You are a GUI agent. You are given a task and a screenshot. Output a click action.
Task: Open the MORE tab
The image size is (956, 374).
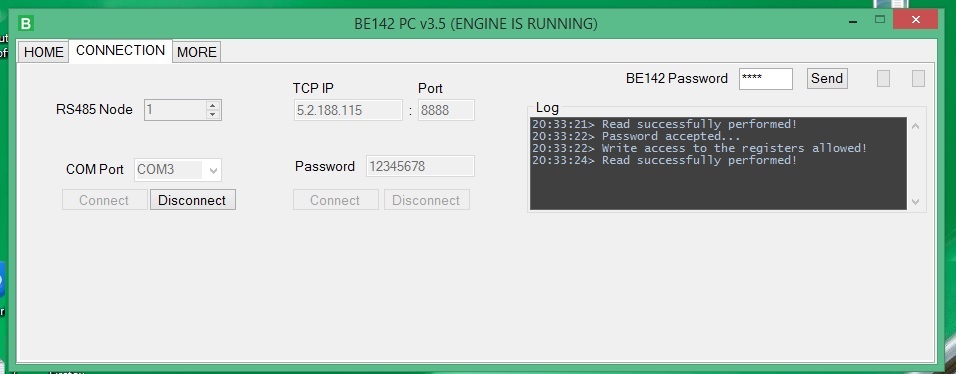(196, 52)
